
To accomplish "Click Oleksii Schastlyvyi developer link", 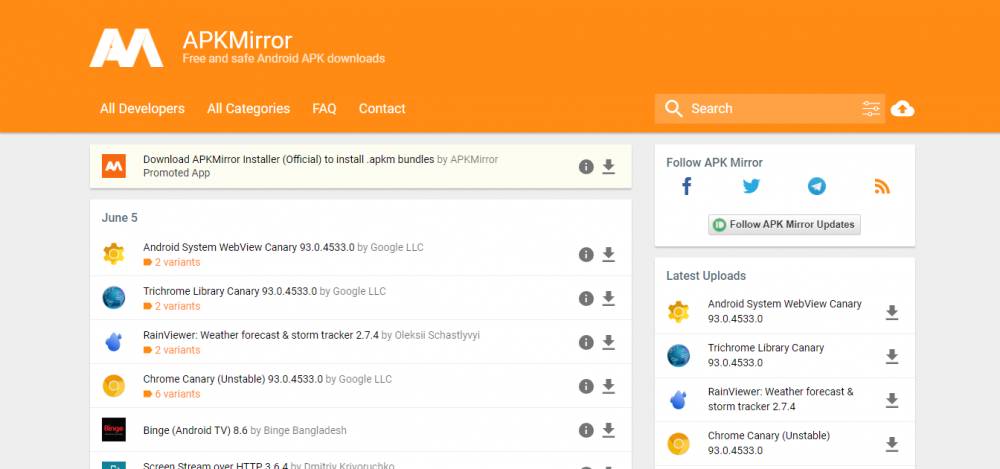I will 437,335.
